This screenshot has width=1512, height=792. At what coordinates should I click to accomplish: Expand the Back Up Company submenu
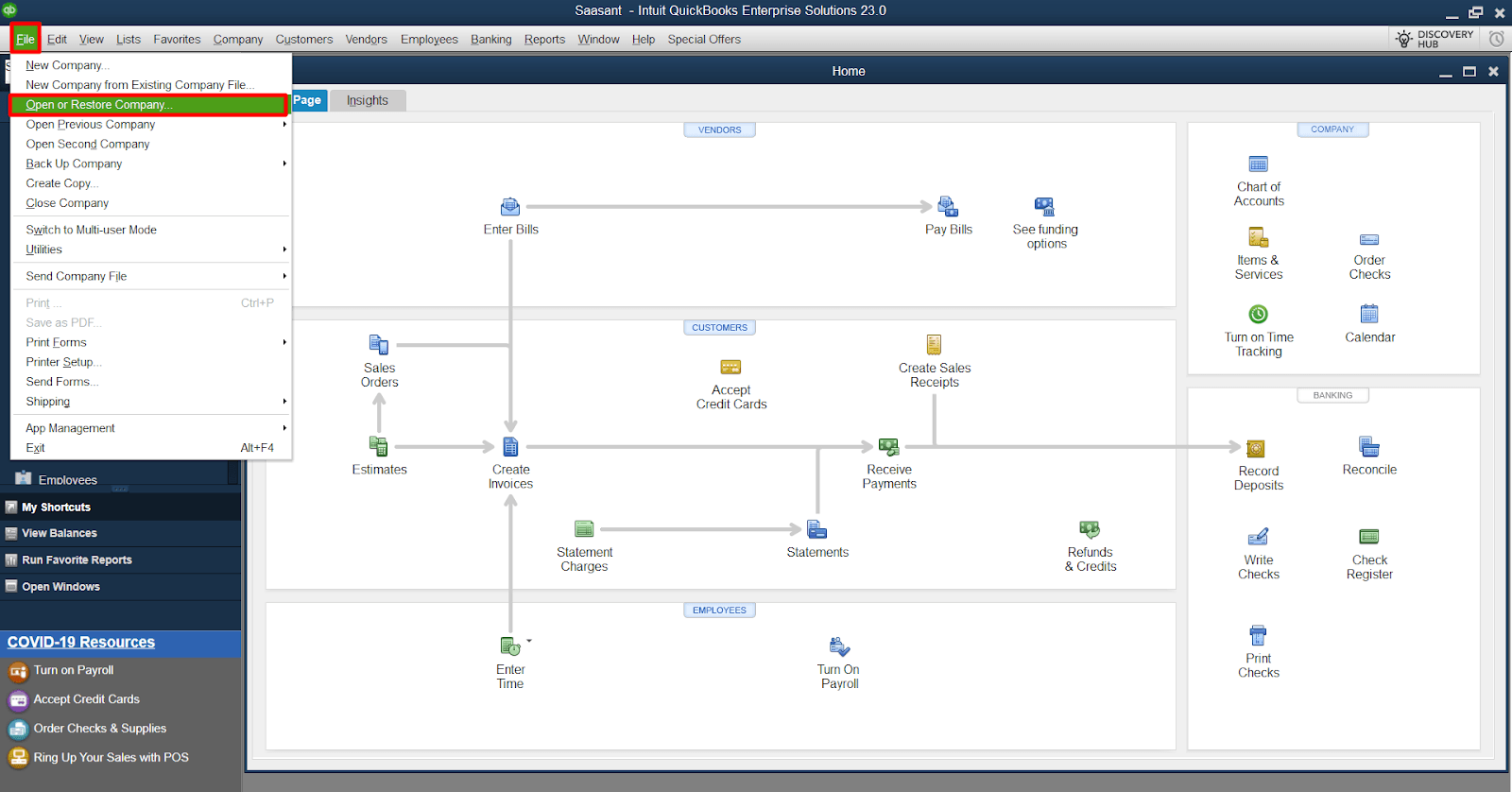pyautogui.click(x=284, y=164)
